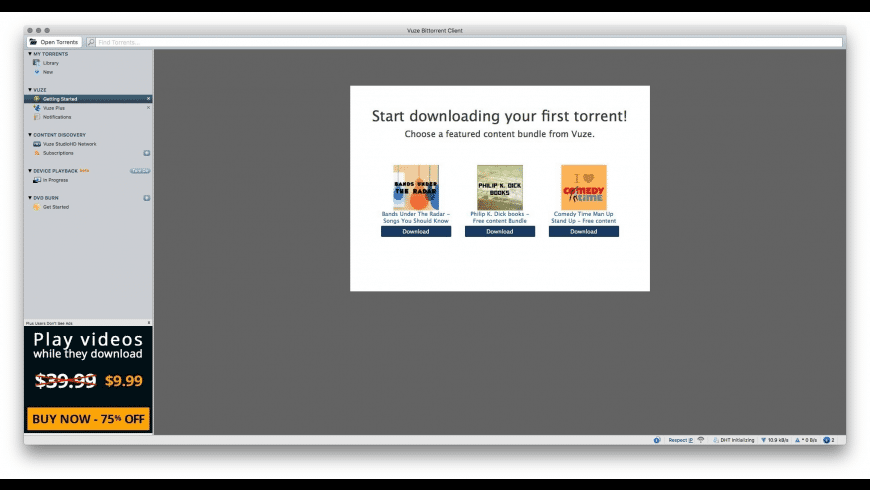Click the add button beside DVD Burn
This screenshot has width=870, height=490.
[x=146, y=198]
